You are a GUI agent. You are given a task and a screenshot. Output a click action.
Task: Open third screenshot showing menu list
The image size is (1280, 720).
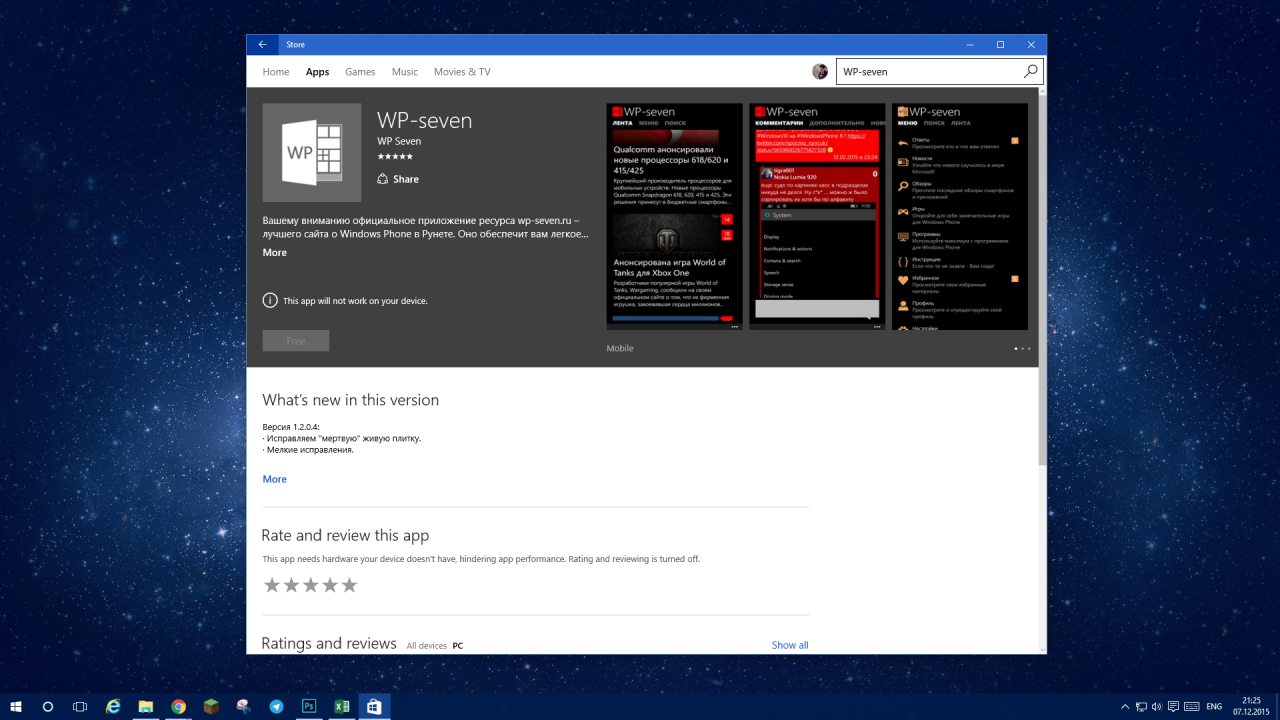point(960,217)
